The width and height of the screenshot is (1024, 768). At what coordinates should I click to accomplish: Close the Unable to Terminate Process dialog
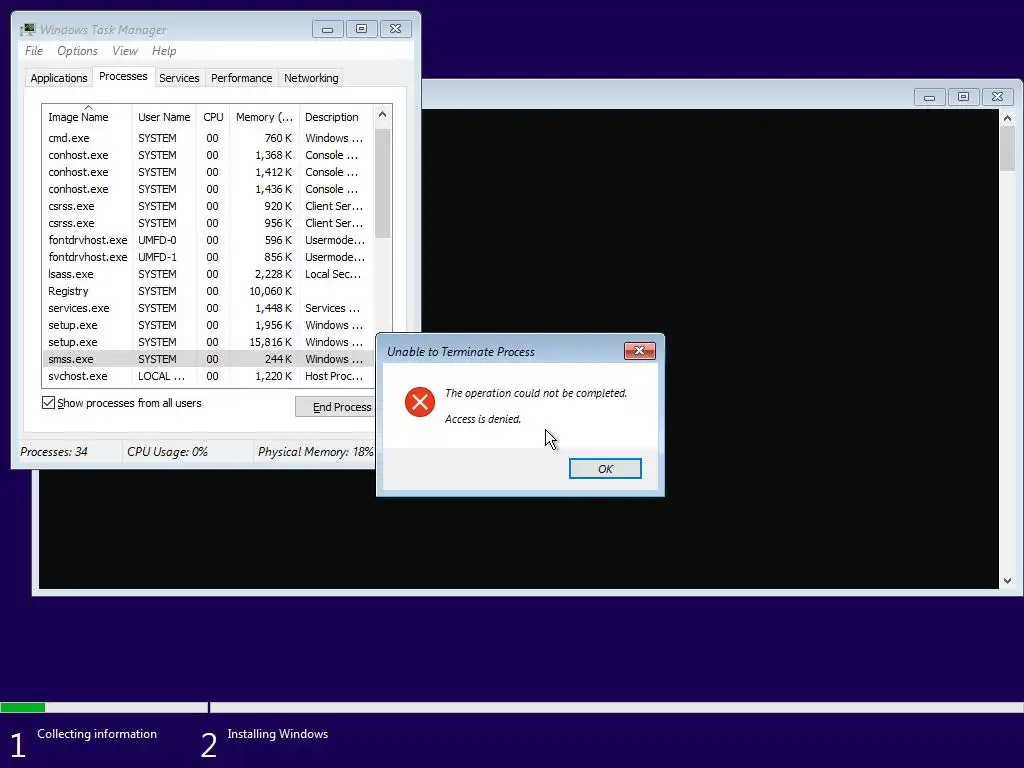tap(639, 351)
